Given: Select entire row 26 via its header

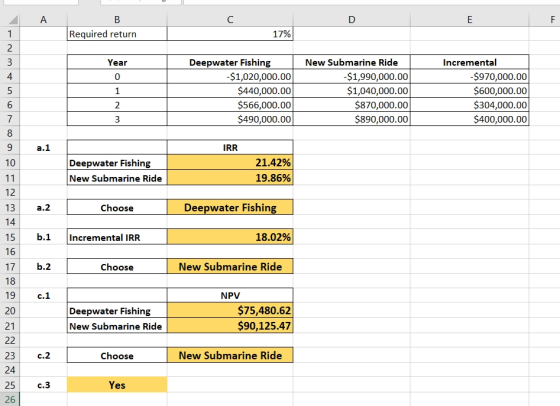Looking at the screenshot, I should click(10, 399).
